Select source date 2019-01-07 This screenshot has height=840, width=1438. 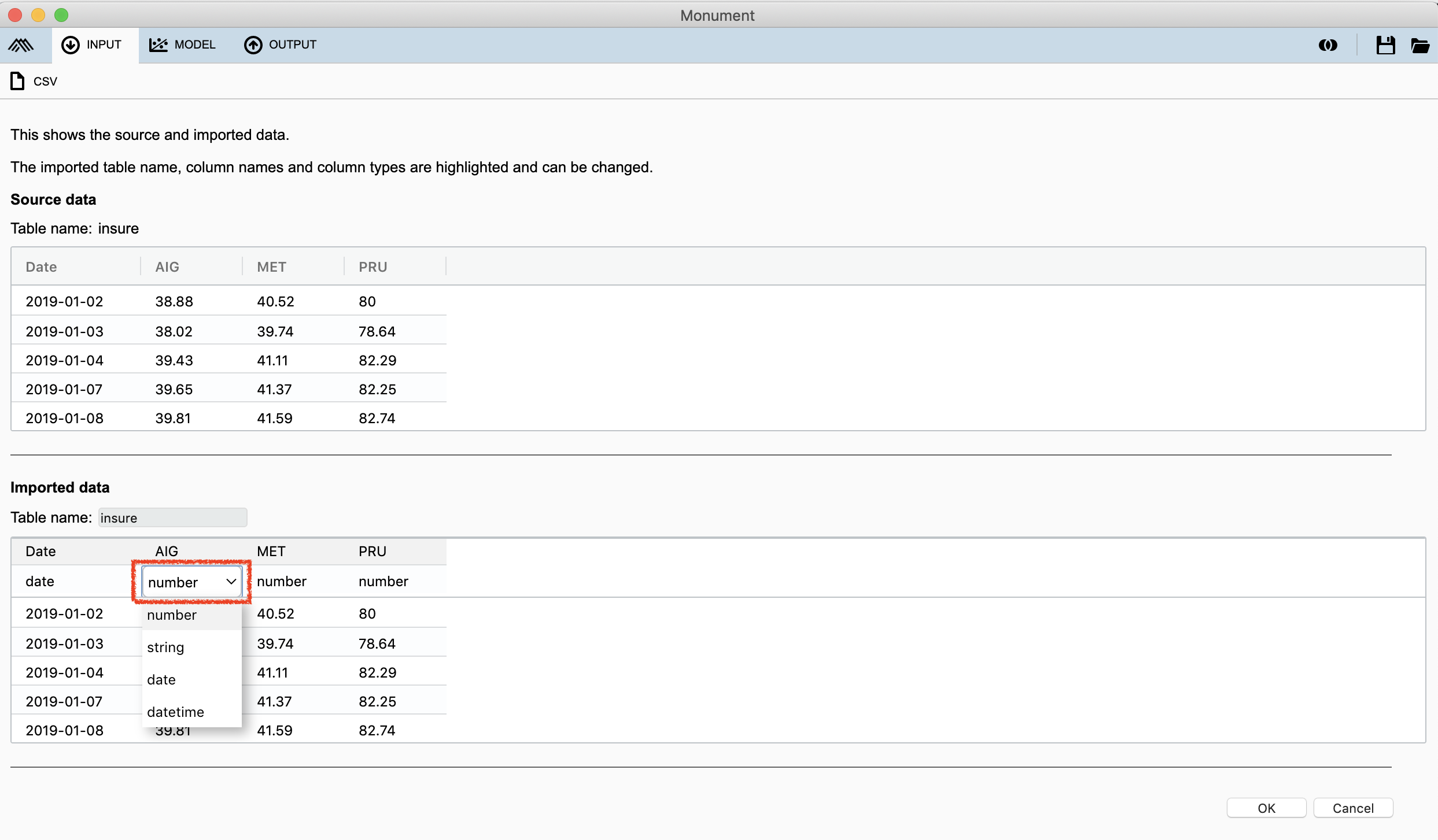(x=64, y=390)
